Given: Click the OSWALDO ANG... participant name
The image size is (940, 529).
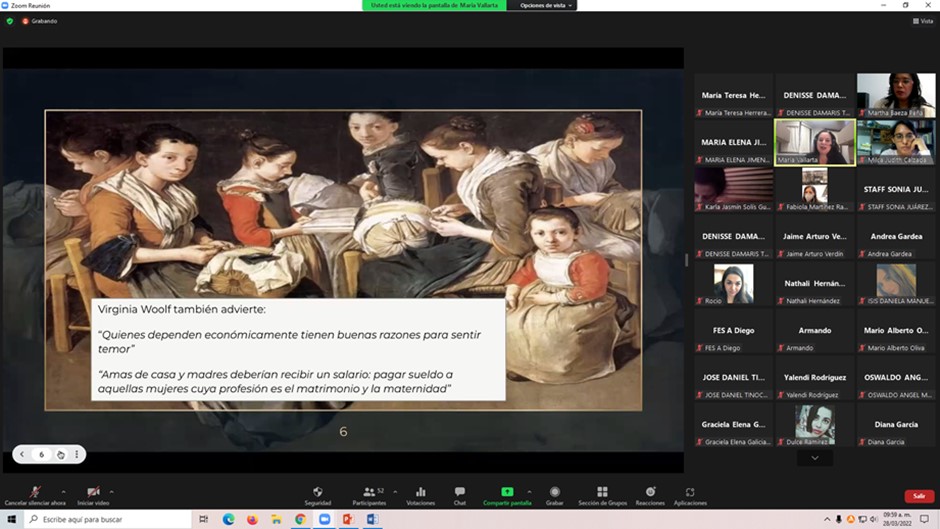Looking at the screenshot, I should [896, 377].
